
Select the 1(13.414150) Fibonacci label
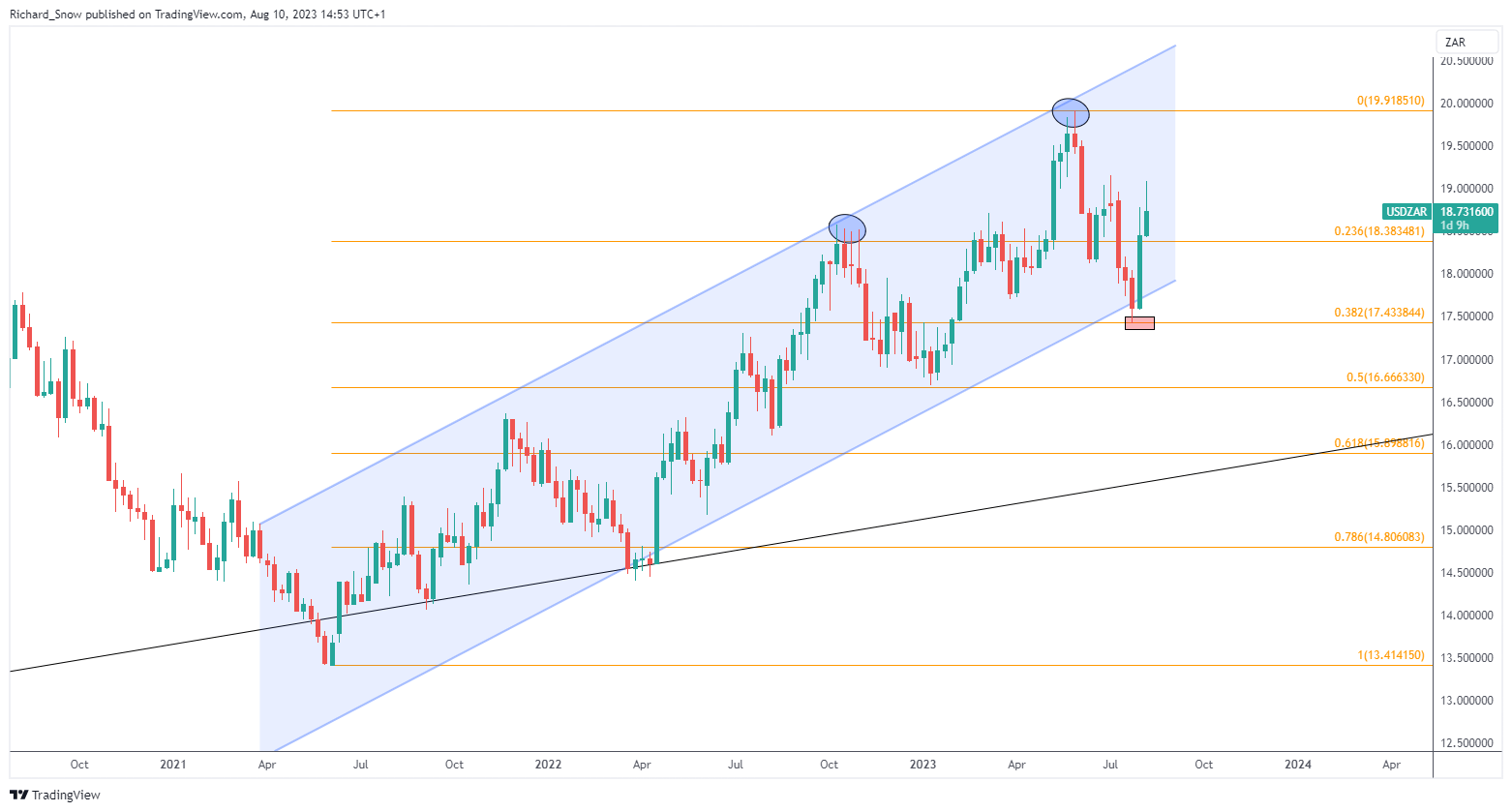[x=1390, y=655]
